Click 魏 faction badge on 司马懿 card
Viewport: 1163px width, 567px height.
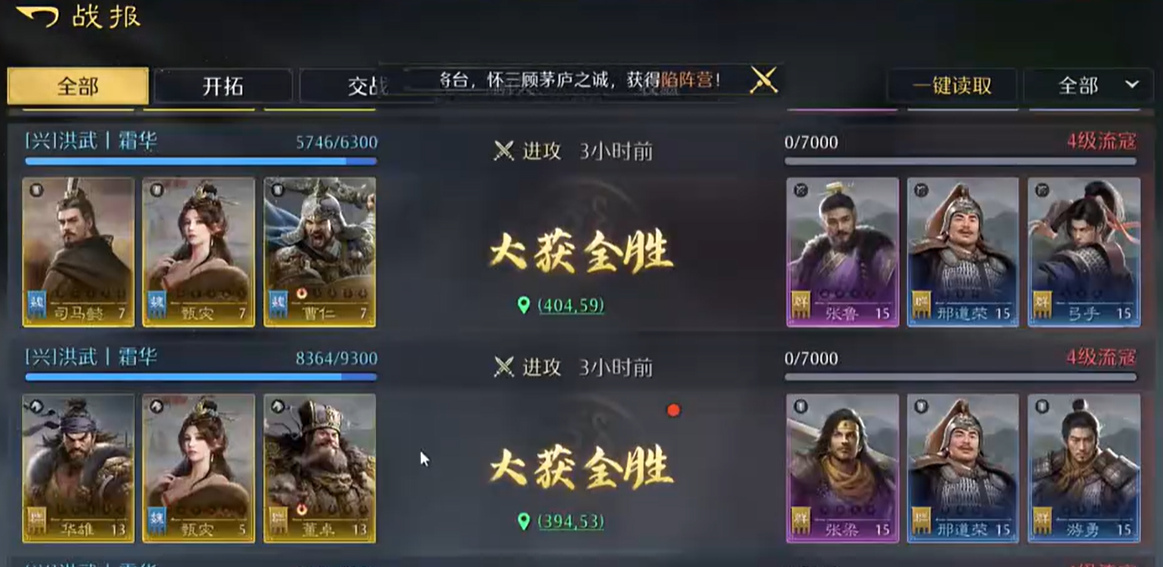[37, 305]
